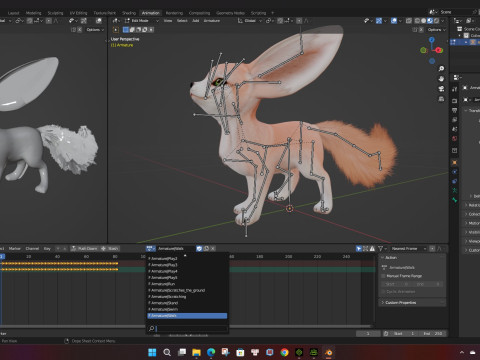
Task: Click the Start frame field in the timeline footer
Action: [405, 333]
